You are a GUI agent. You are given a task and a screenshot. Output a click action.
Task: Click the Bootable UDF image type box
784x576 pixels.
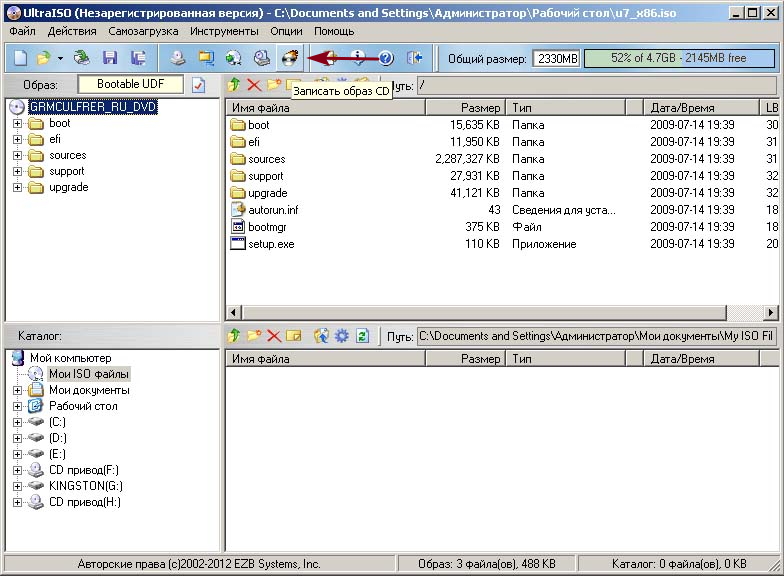point(130,84)
